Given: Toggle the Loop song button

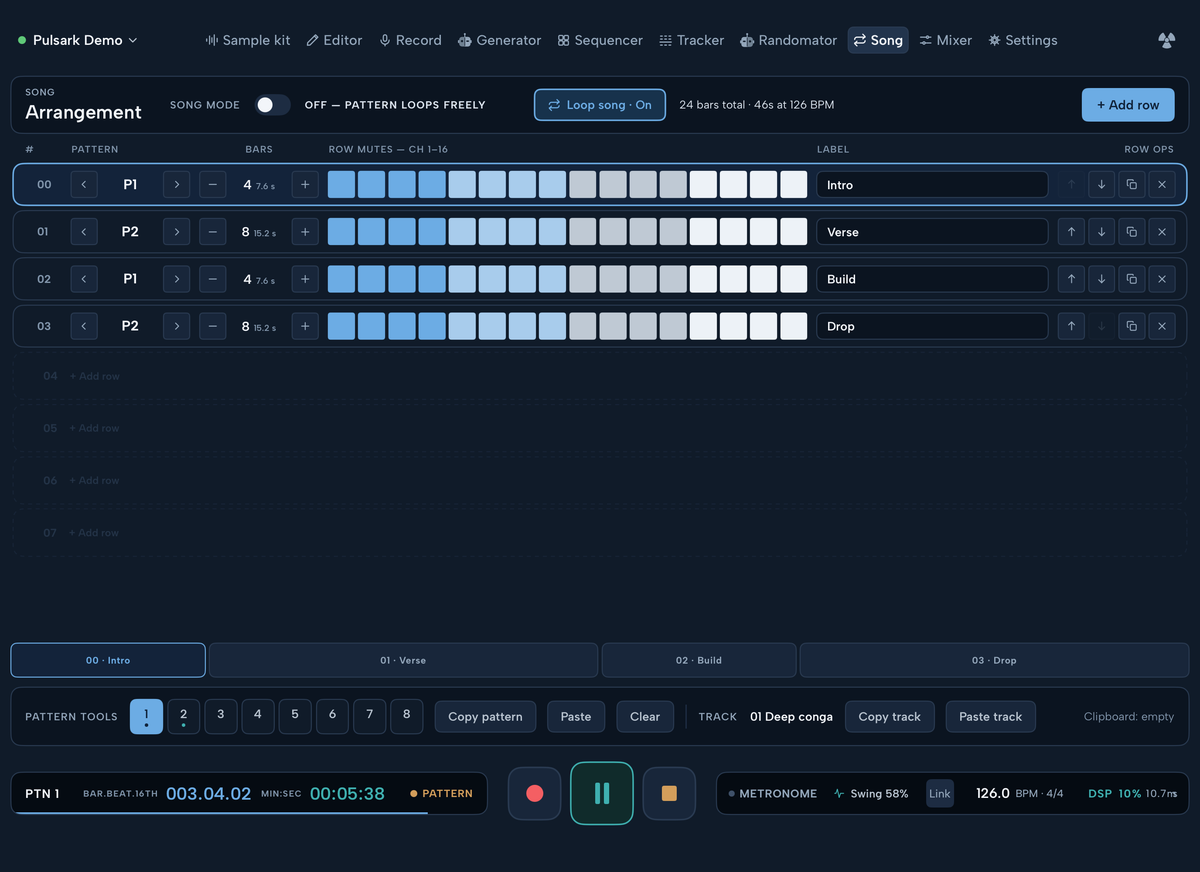Looking at the screenshot, I should coord(600,105).
